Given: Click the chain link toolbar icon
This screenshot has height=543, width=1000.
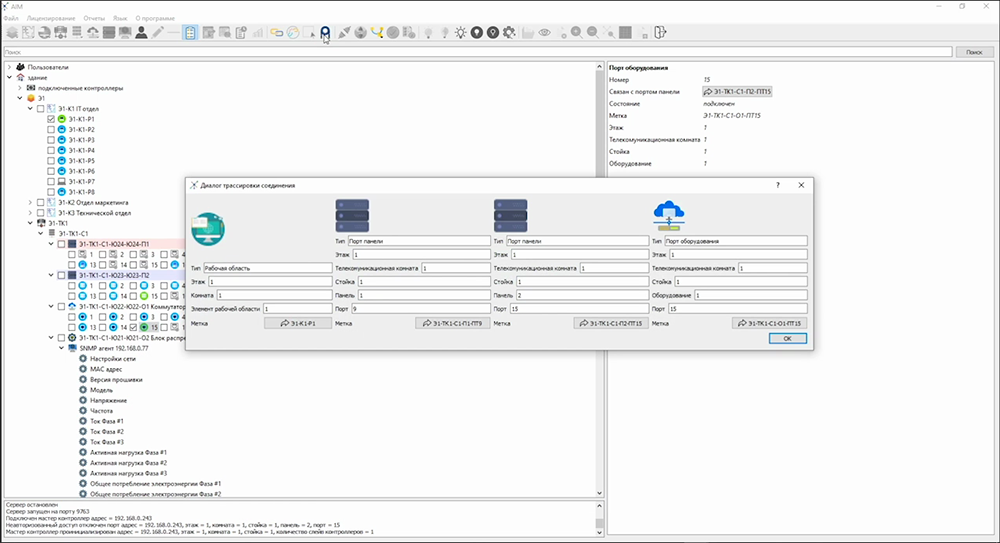Looking at the screenshot, I should click(x=277, y=32).
